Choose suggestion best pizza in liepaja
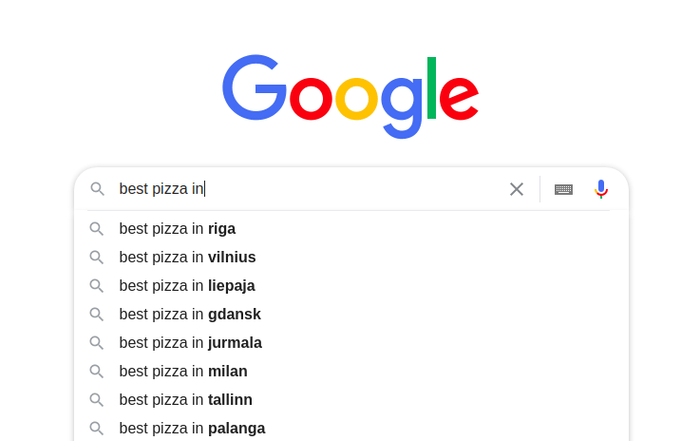The height and width of the screenshot is (441, 700). point(351,286)
